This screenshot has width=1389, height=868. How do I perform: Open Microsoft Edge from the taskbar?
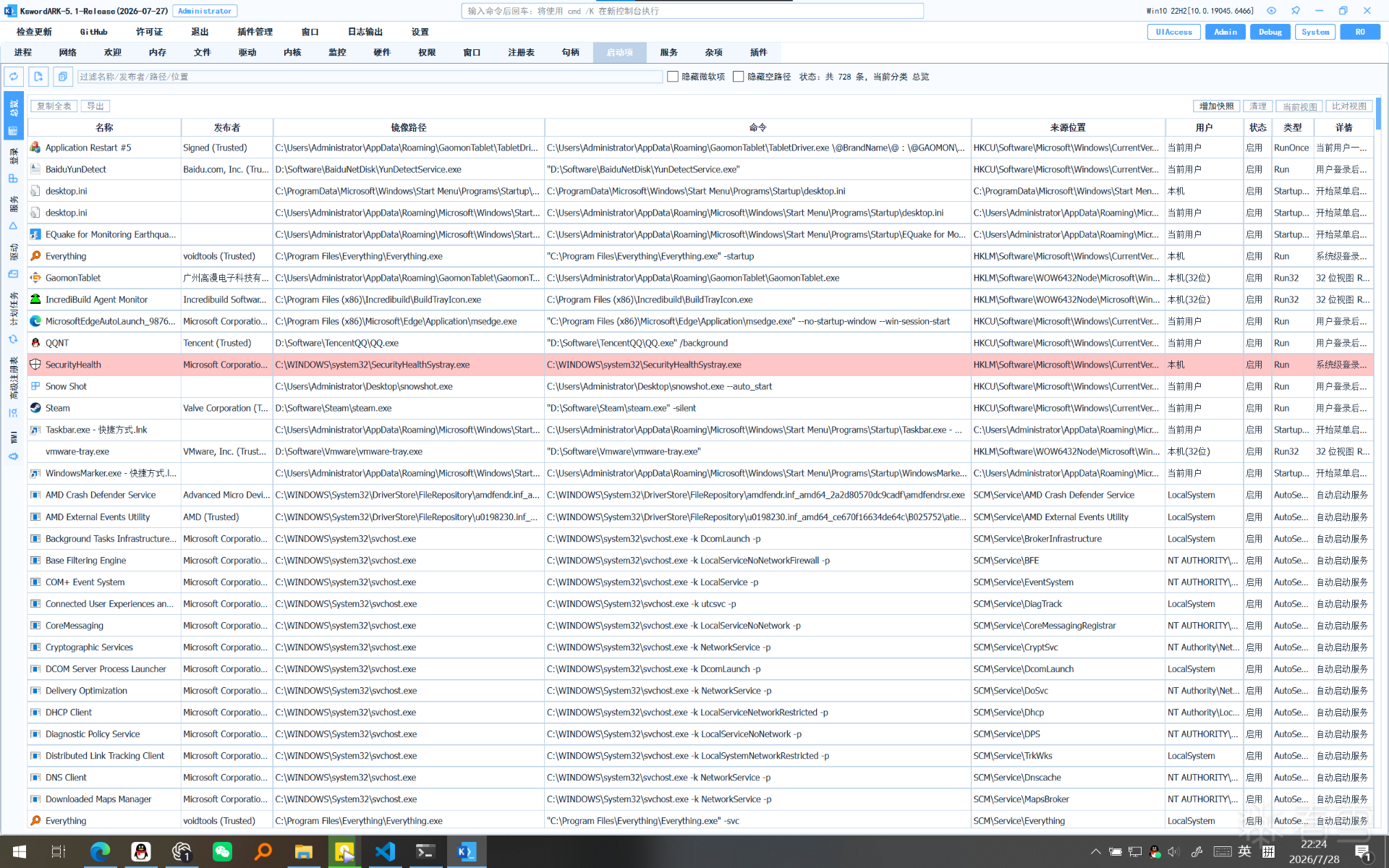100,851
